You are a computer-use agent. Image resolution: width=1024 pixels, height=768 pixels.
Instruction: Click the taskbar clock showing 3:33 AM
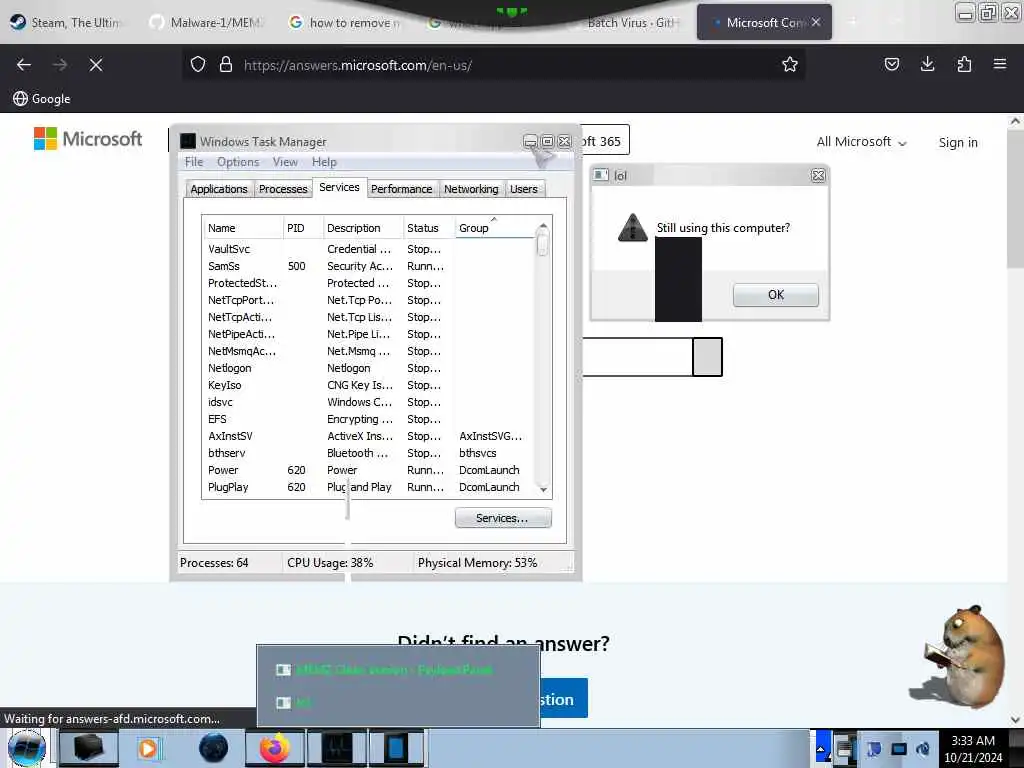coord(973,749)
